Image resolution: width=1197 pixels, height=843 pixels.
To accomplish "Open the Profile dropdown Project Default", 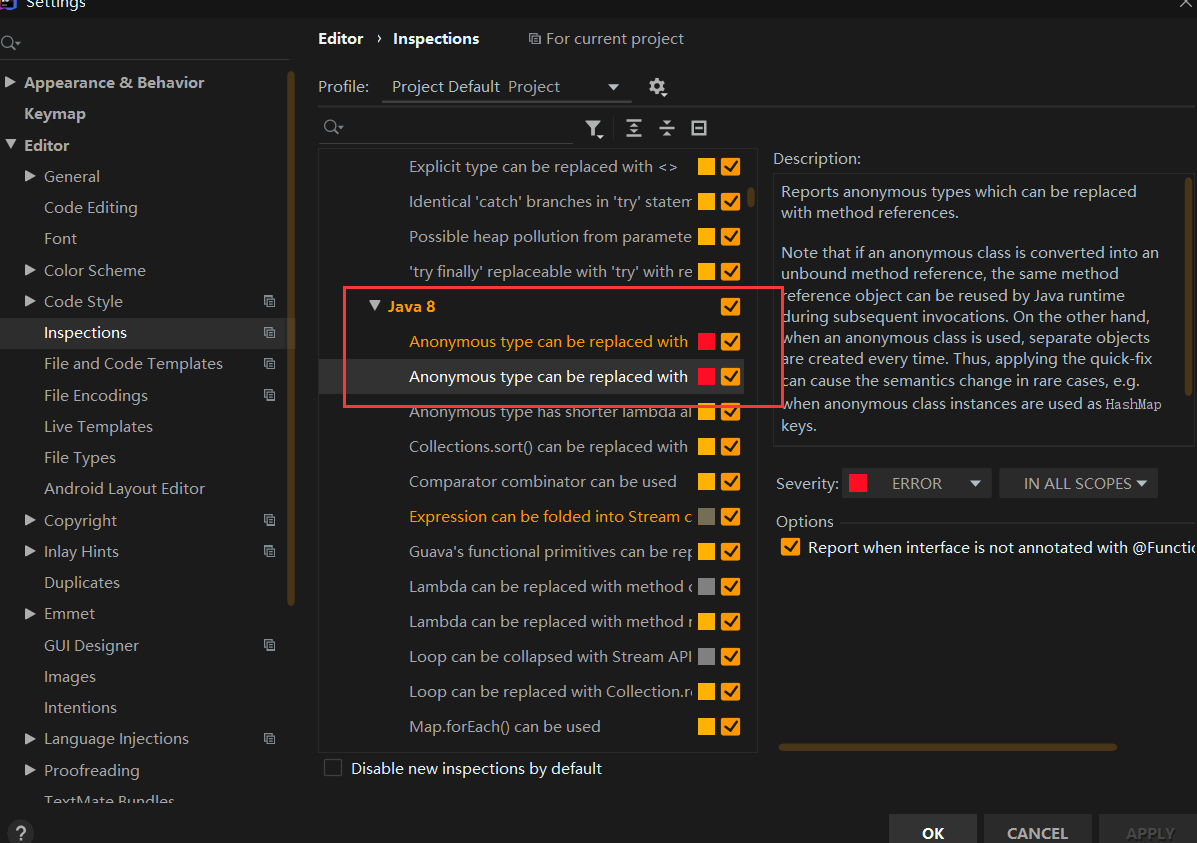I will [506, 87].
